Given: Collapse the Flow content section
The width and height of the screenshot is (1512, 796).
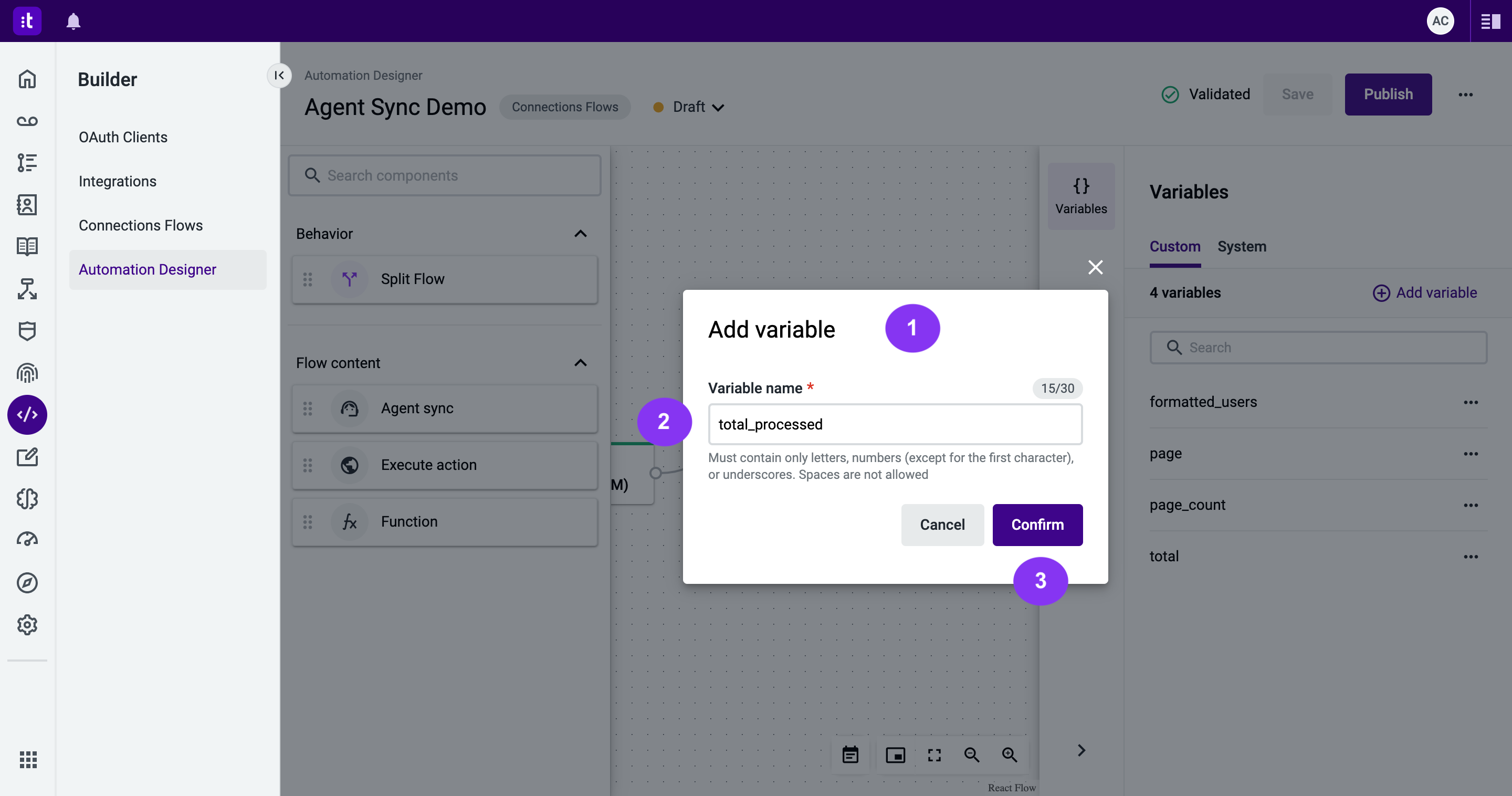Looking at the screenshot, I should pos(581,363).
